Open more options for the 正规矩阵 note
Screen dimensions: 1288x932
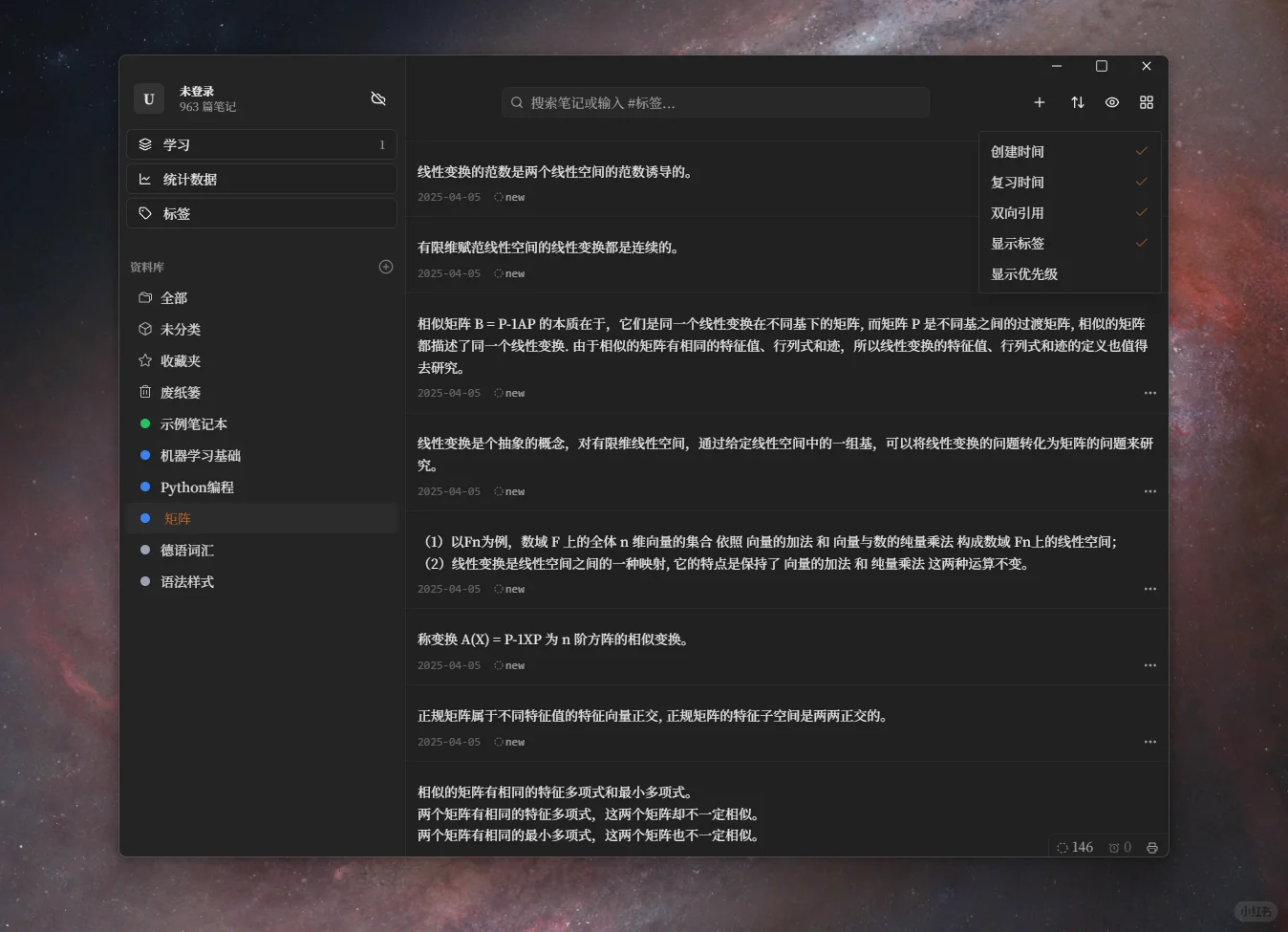click(1150, 742)
